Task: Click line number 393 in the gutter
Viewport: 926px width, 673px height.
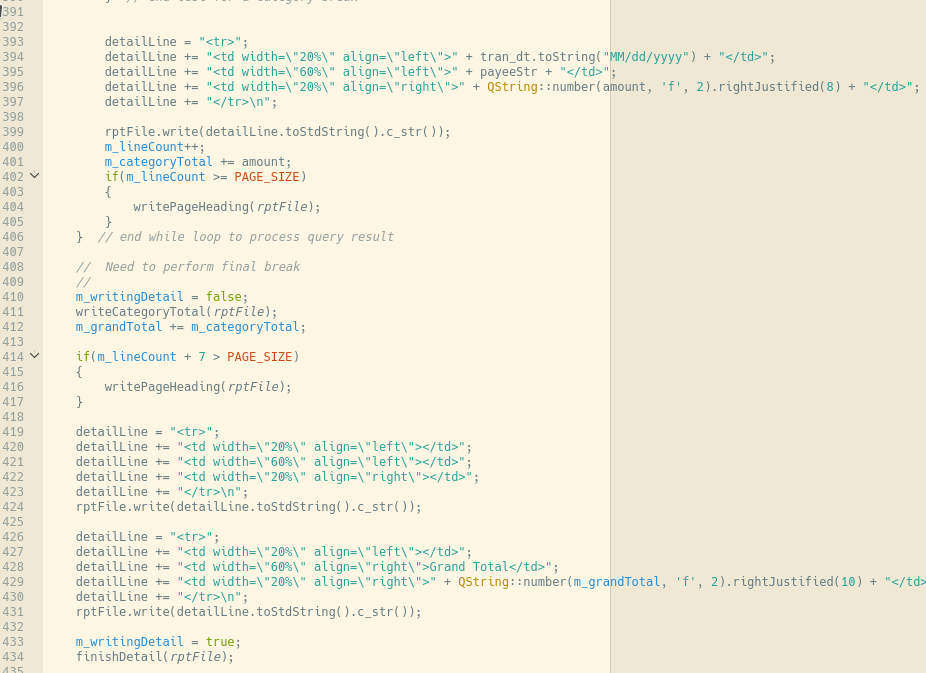Action: tap(13, 42)
